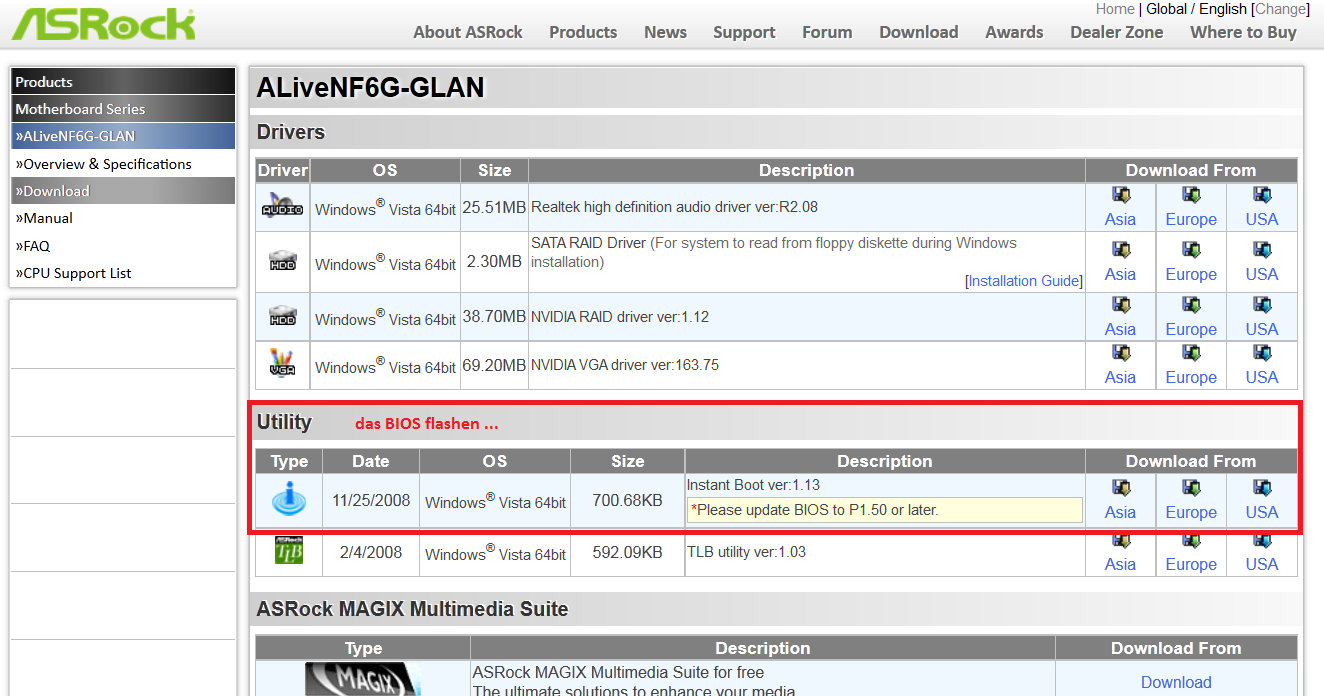Click the NVIDIA RAID driver HDD icon
This screenshot has width=1324, height=696.
(282, 317)
